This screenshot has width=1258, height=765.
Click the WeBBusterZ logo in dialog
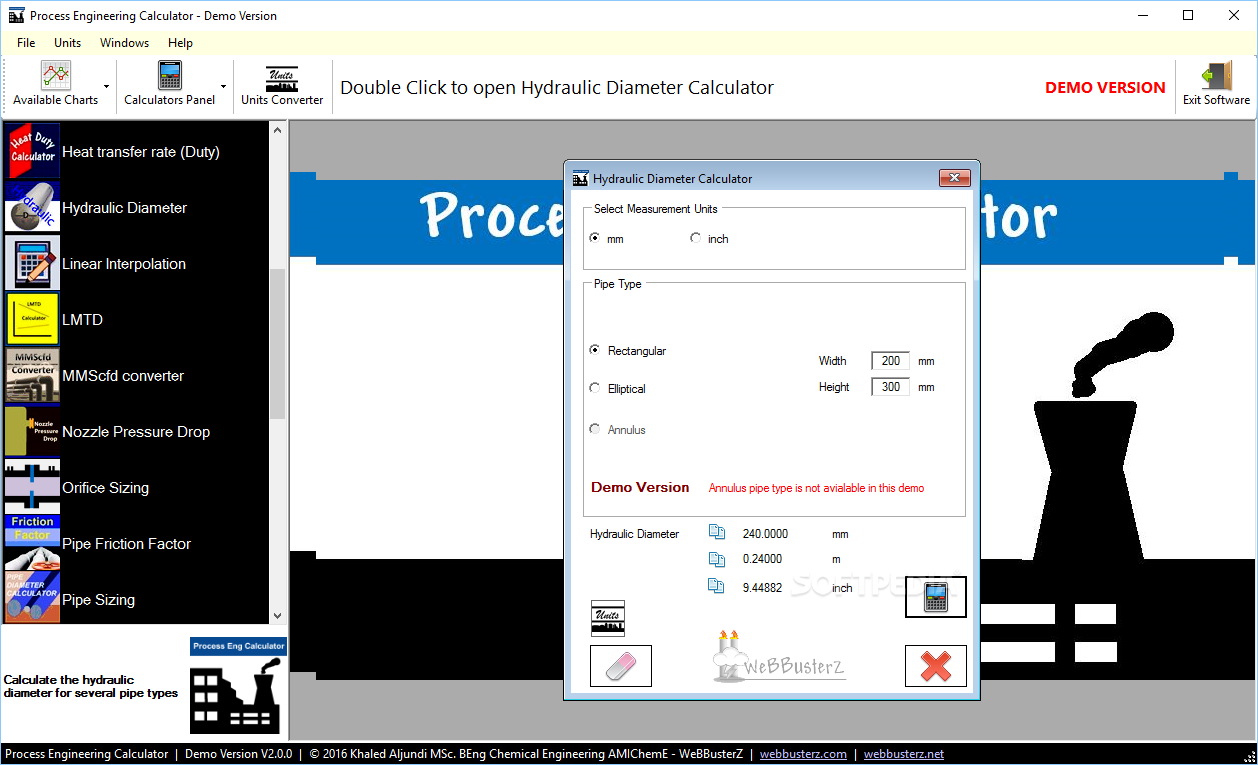(x=780, y=657)
